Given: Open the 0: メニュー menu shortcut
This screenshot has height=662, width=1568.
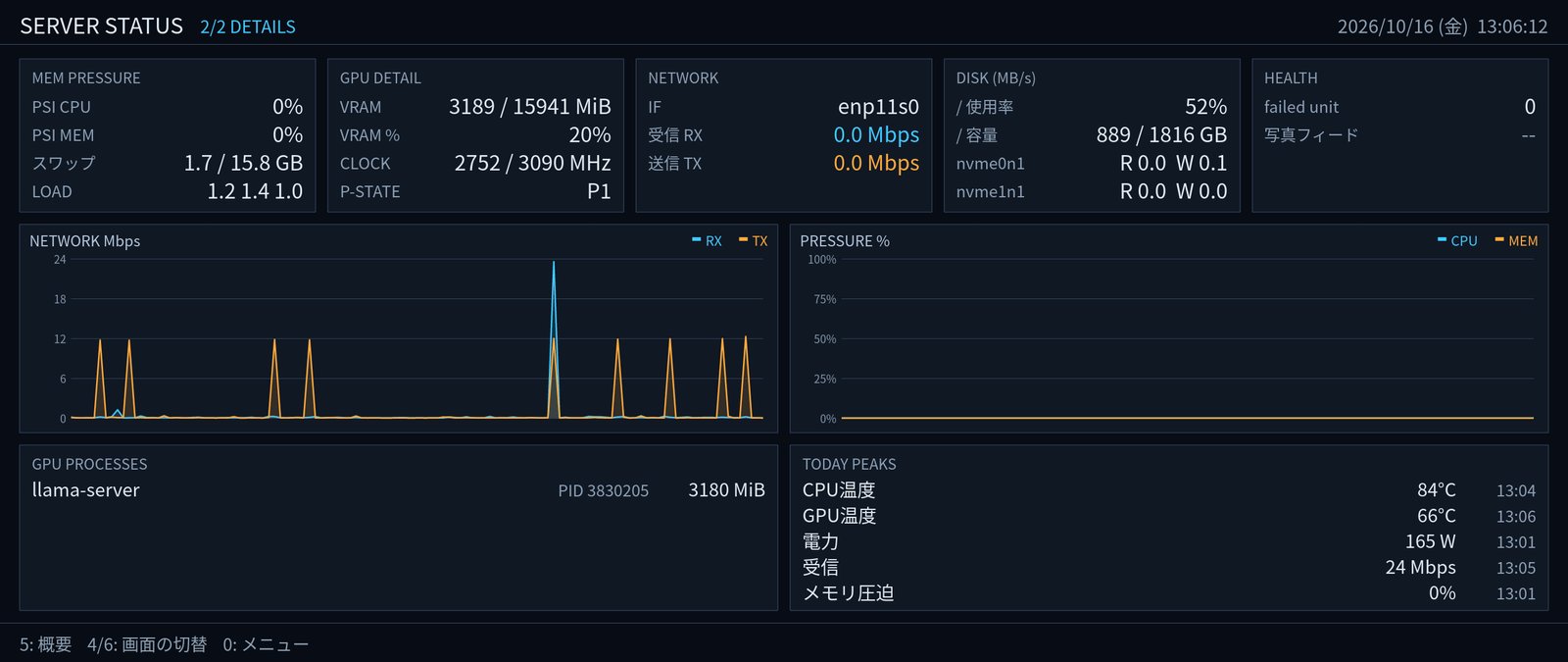Looking at the screenshot, I should (x=266, y=644).
